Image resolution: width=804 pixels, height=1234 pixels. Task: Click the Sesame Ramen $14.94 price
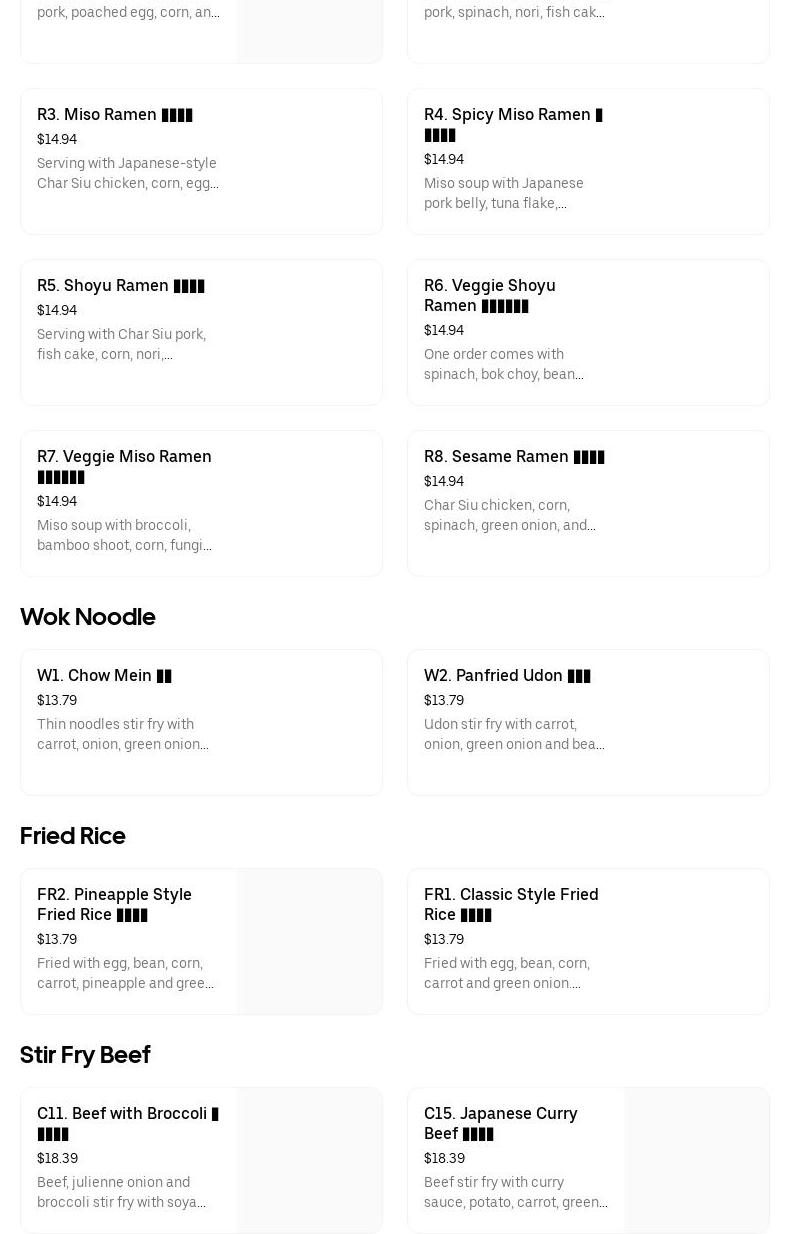point(444,482)
